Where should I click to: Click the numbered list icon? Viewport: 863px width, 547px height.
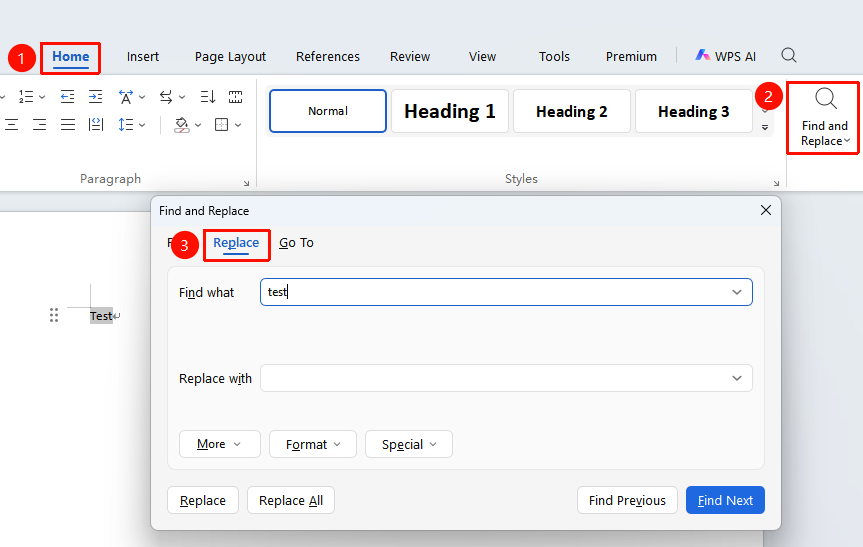coord(26,97)
